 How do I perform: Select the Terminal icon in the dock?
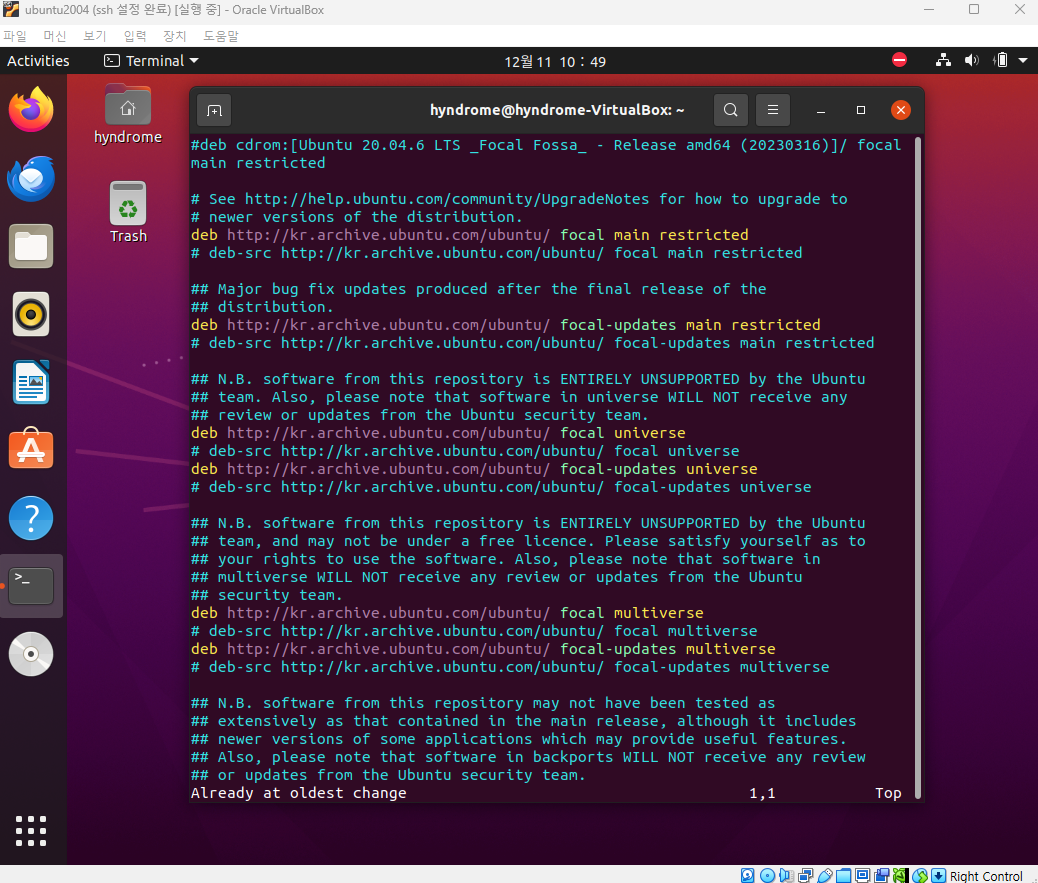pos(31,586)
